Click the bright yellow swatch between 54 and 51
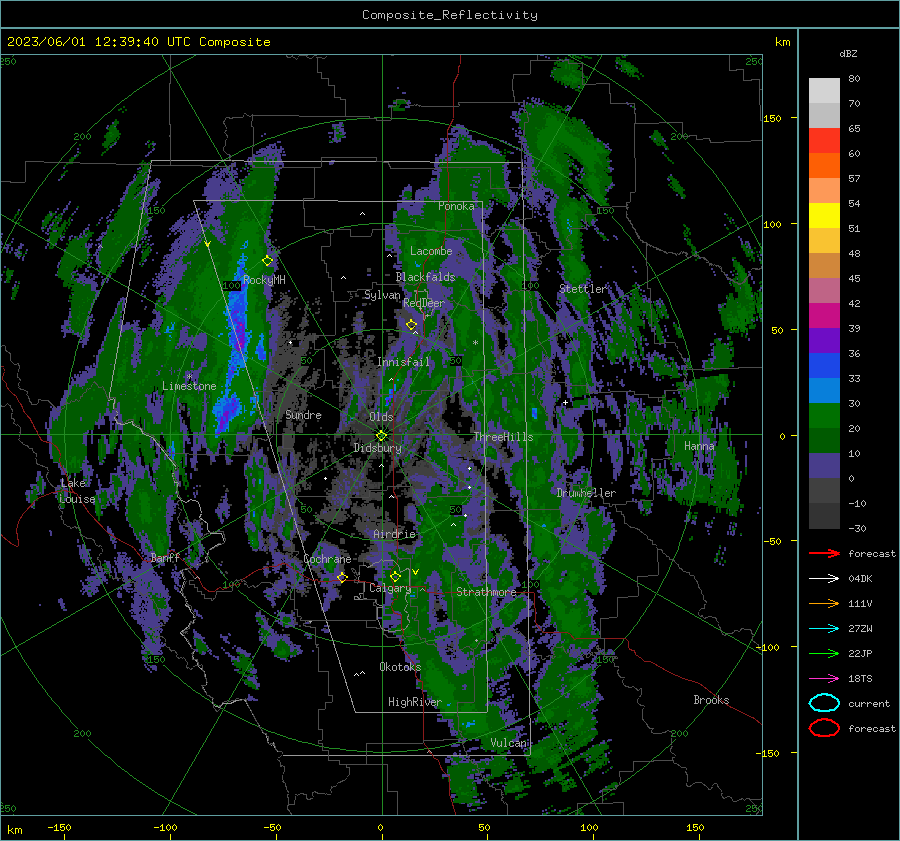900x841 pixels. (x=824, y=216)
